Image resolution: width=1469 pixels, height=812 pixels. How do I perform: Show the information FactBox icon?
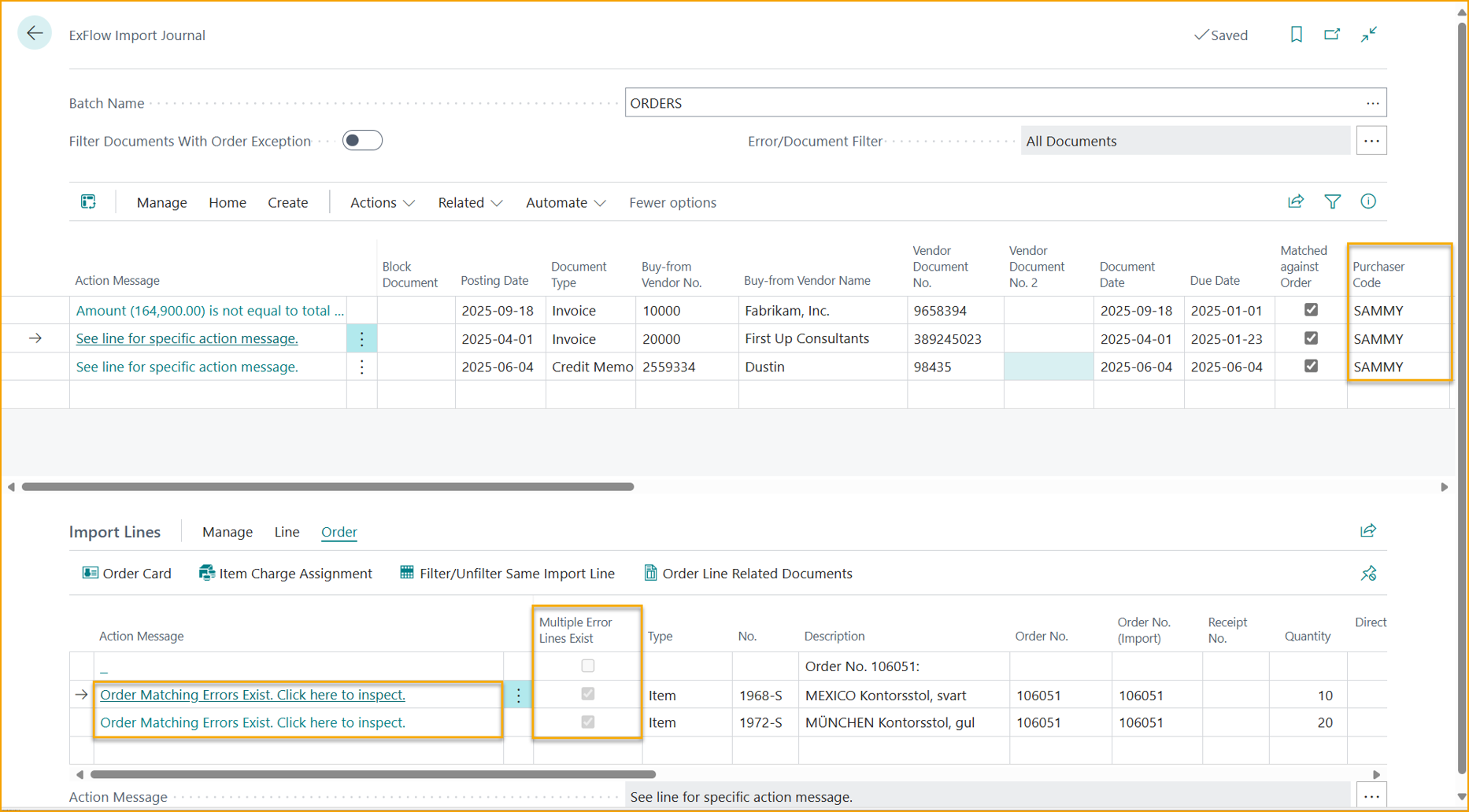coord(1368,202)
